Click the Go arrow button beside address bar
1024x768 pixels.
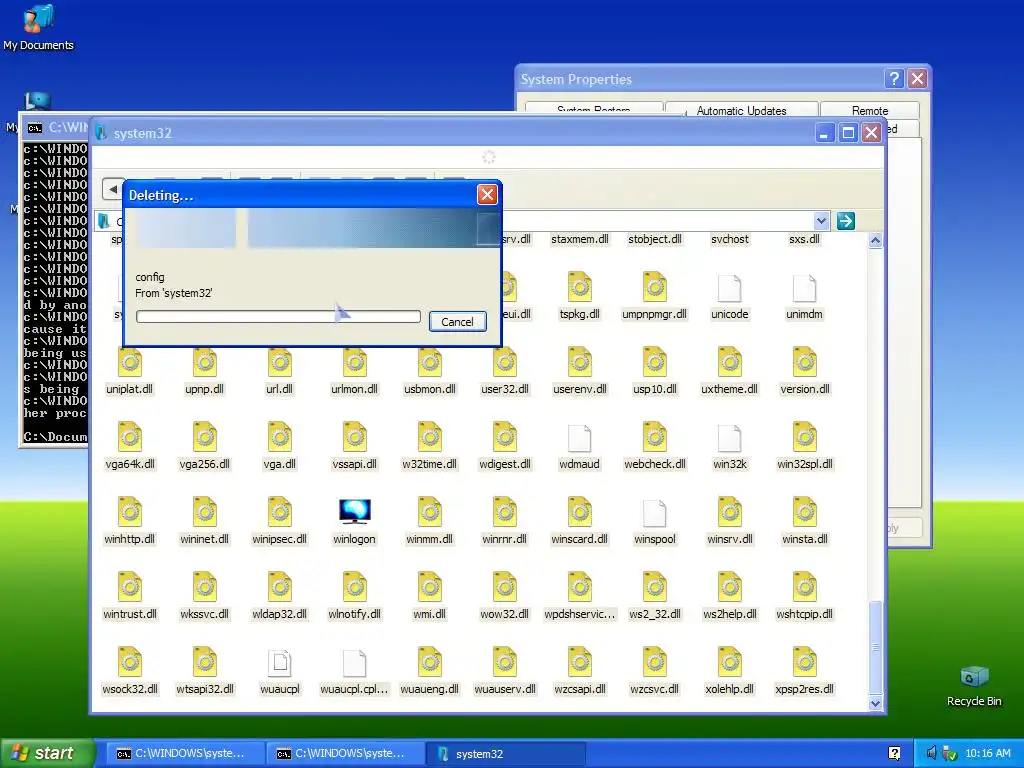tap(846, 221)
